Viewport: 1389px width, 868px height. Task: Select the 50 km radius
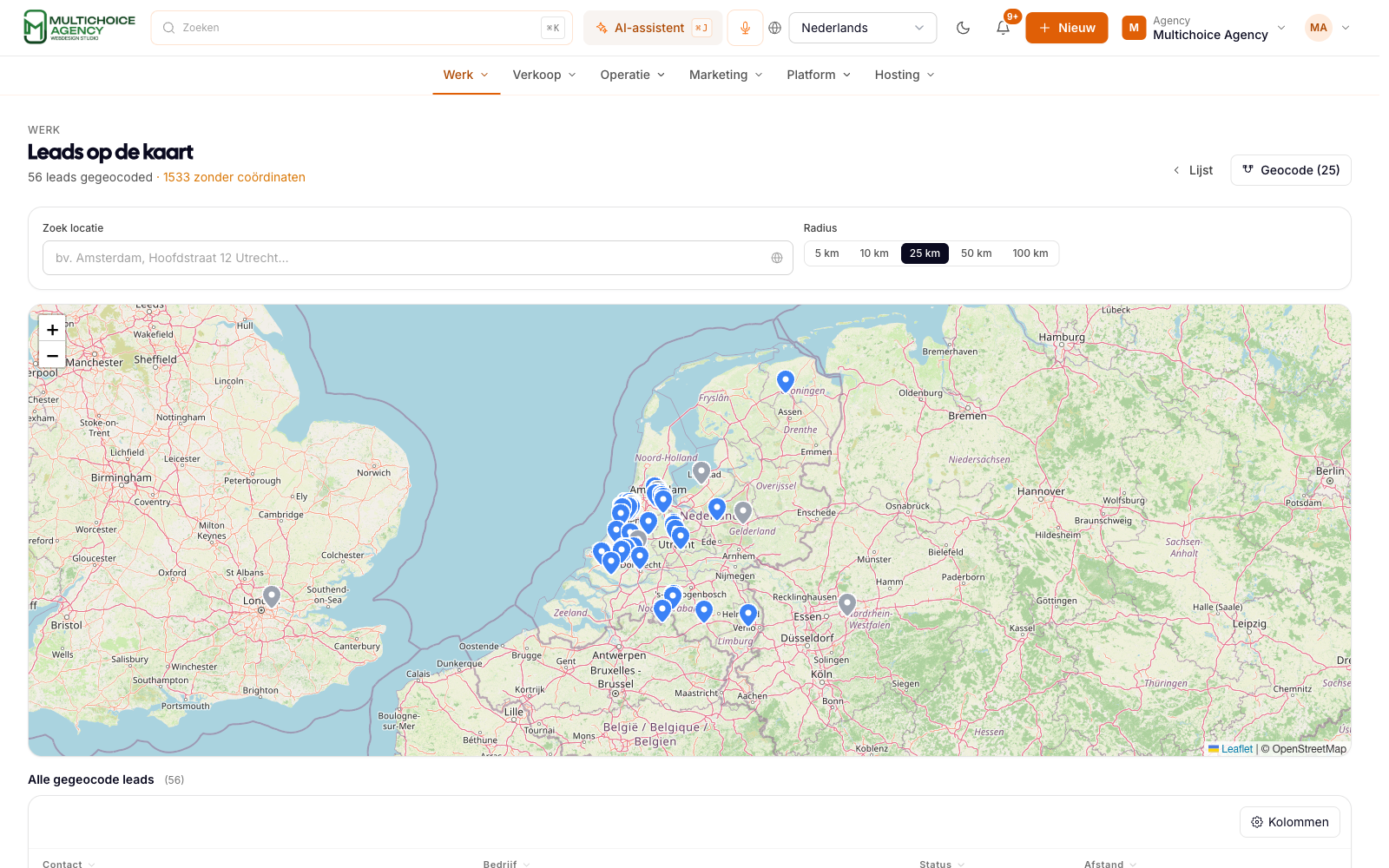976,253
